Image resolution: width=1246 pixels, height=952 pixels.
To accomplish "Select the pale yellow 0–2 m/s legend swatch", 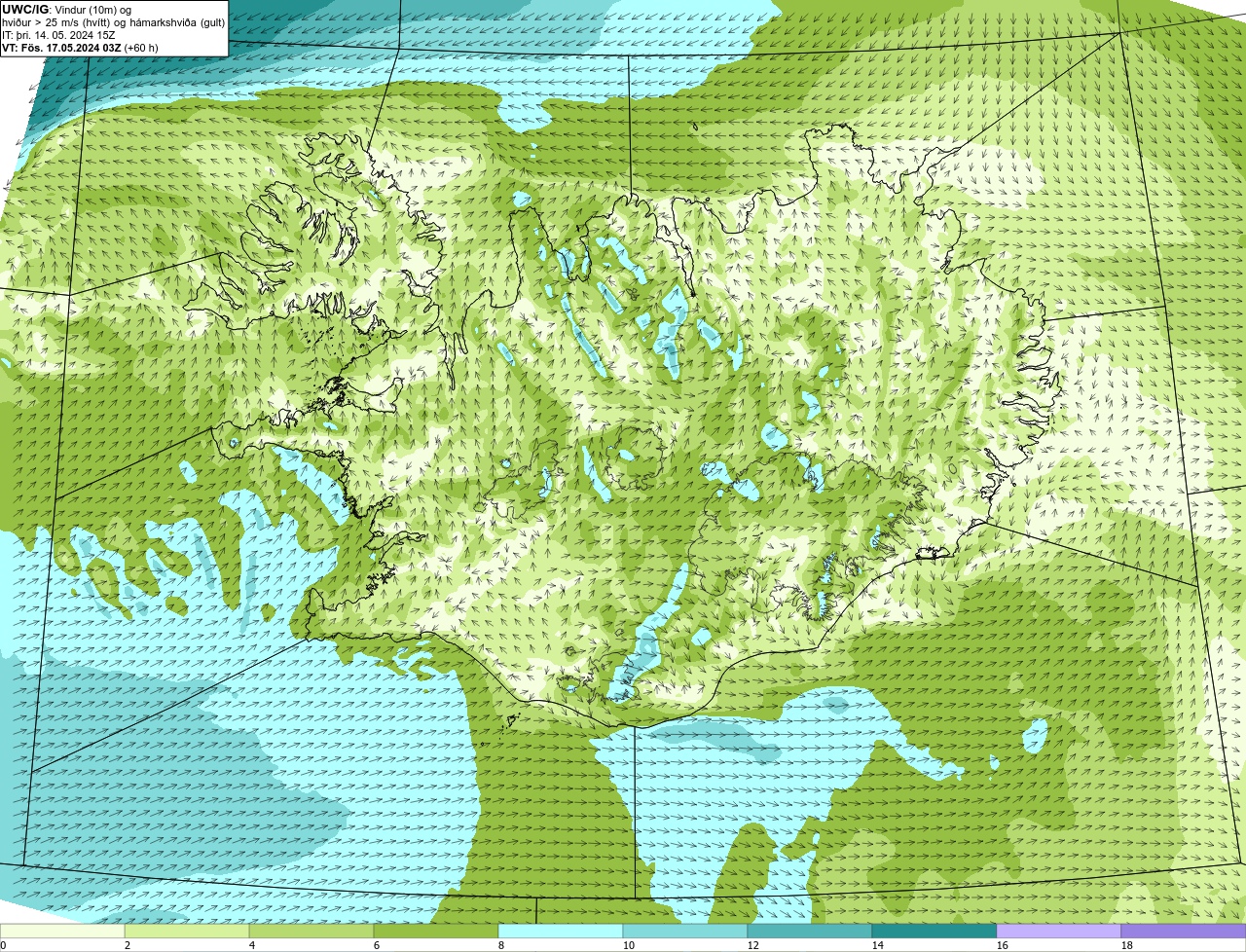I will click(62, 931).
